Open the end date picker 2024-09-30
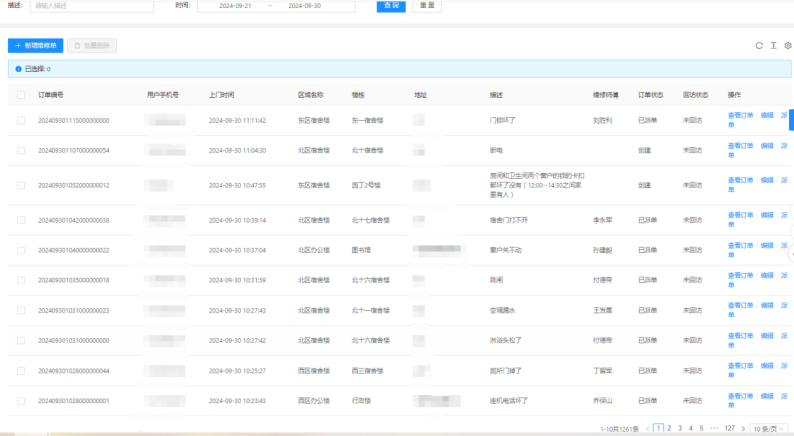The height and width of the screenshot is (436, 794). pos(305,5)
